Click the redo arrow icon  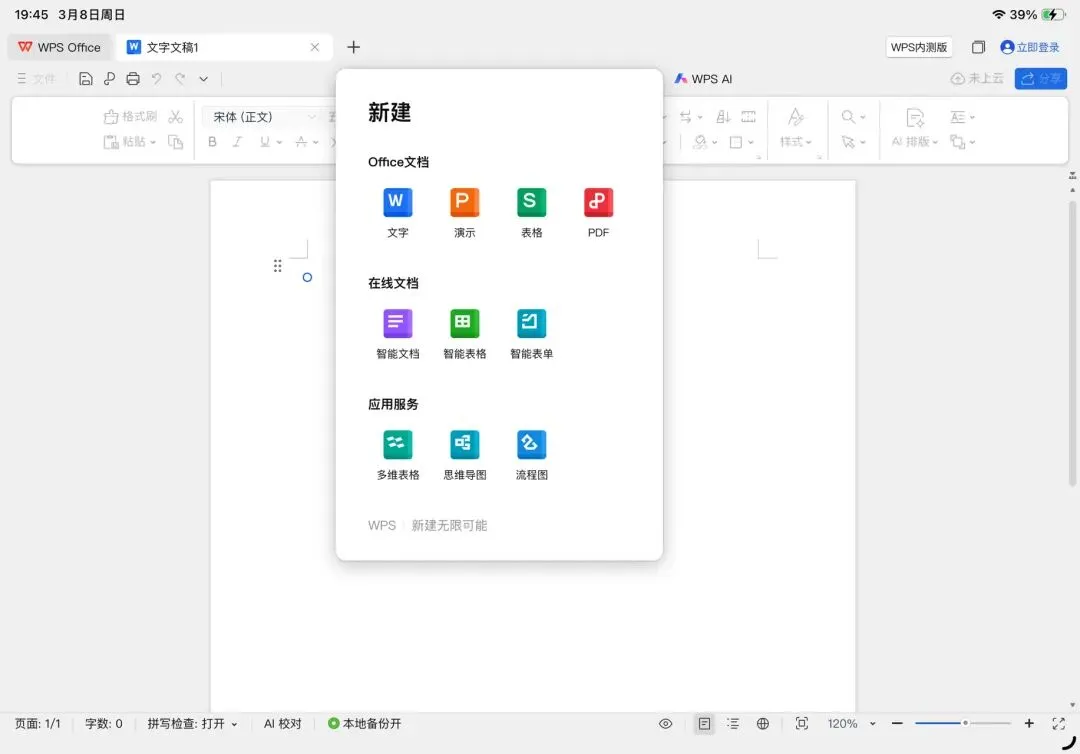[x=180, y=78]
